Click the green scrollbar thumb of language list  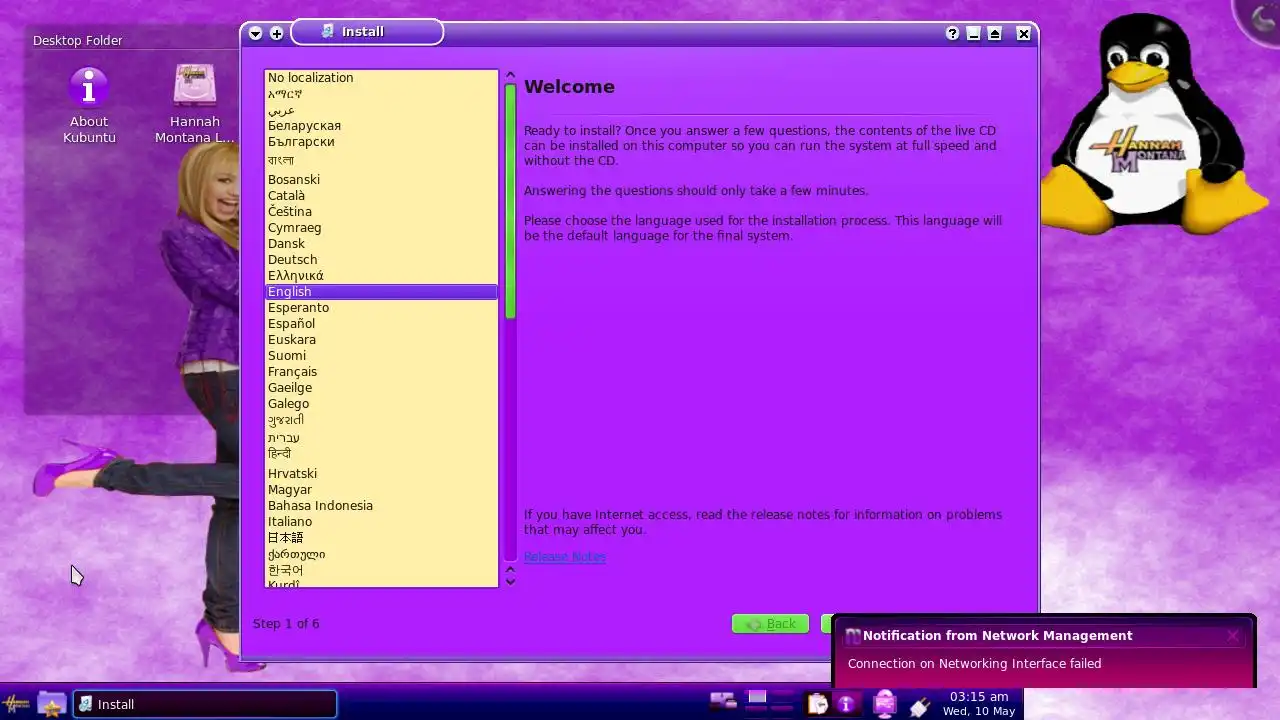tap(510, 201)
